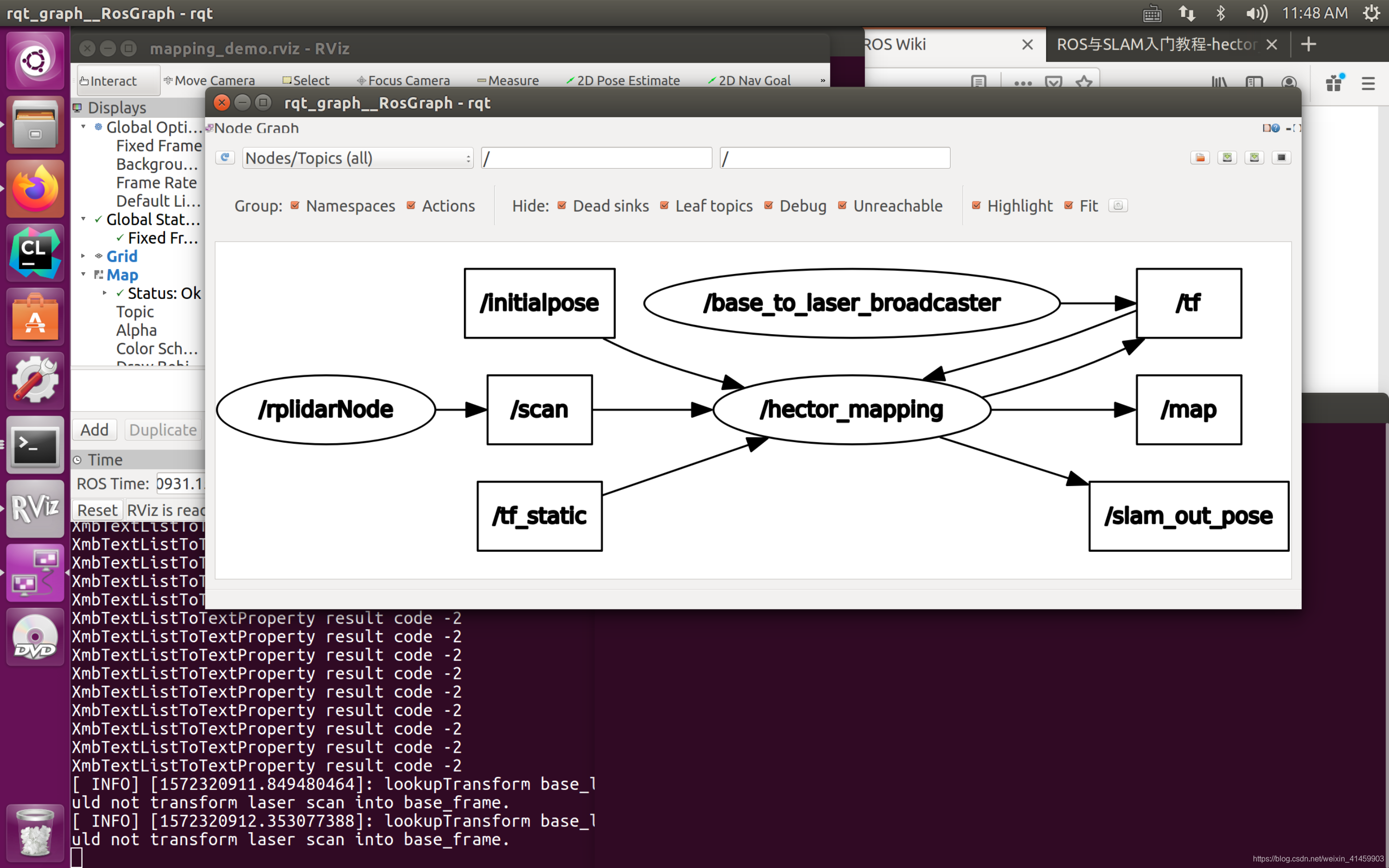Click the blue help question mark icon
This screenshot has height=868, width=1389.
click(x=1275, y=128)
